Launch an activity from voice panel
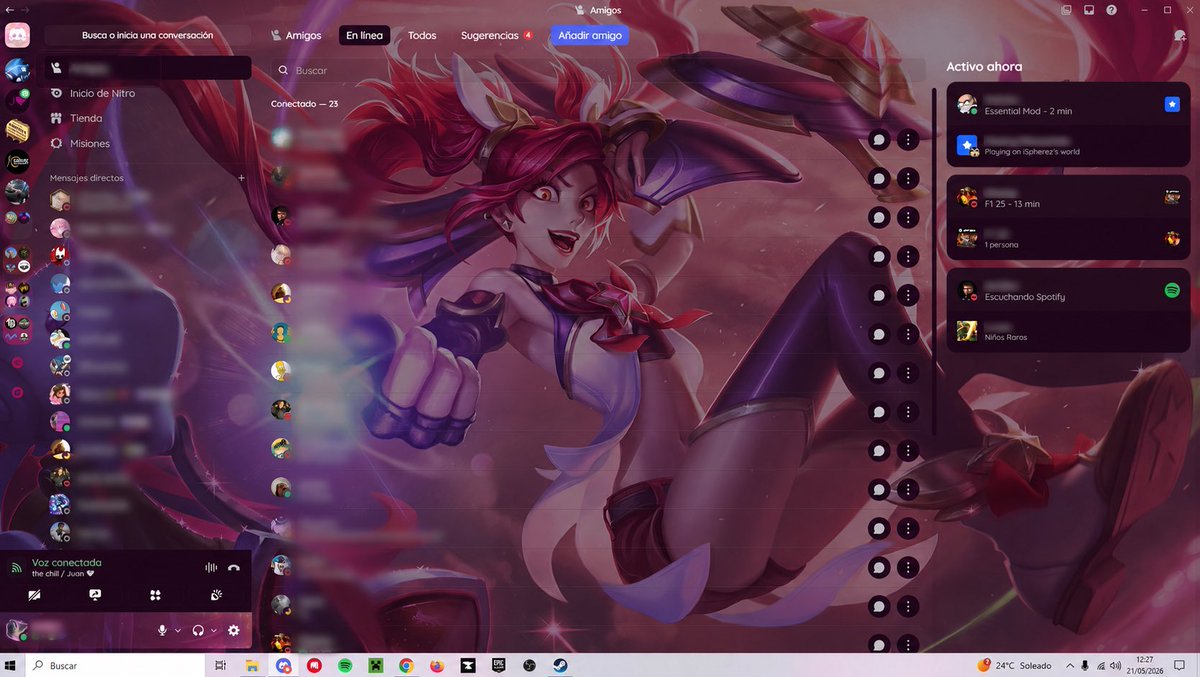The image size is (1200, 677). point(155,595)
